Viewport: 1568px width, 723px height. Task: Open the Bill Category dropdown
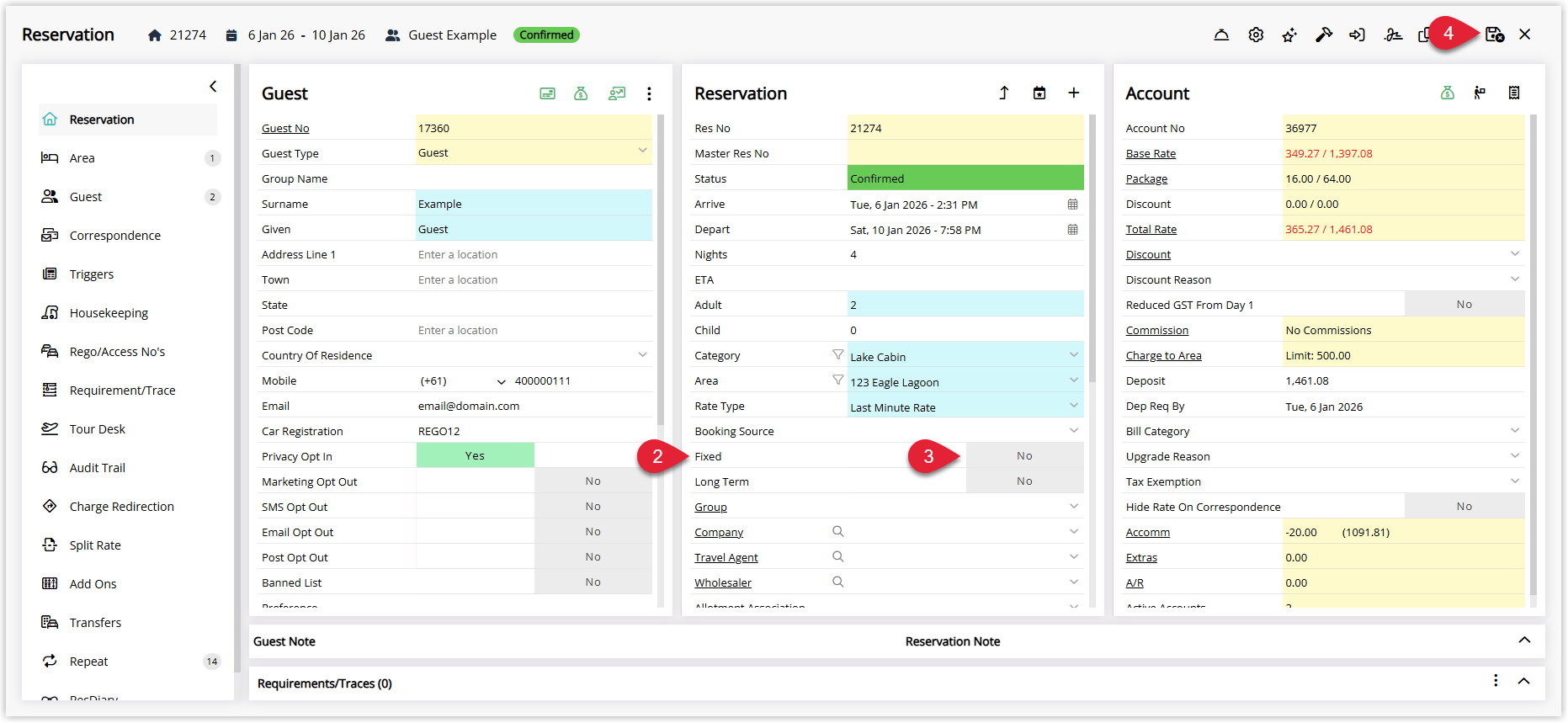[x=1515, y=430]
